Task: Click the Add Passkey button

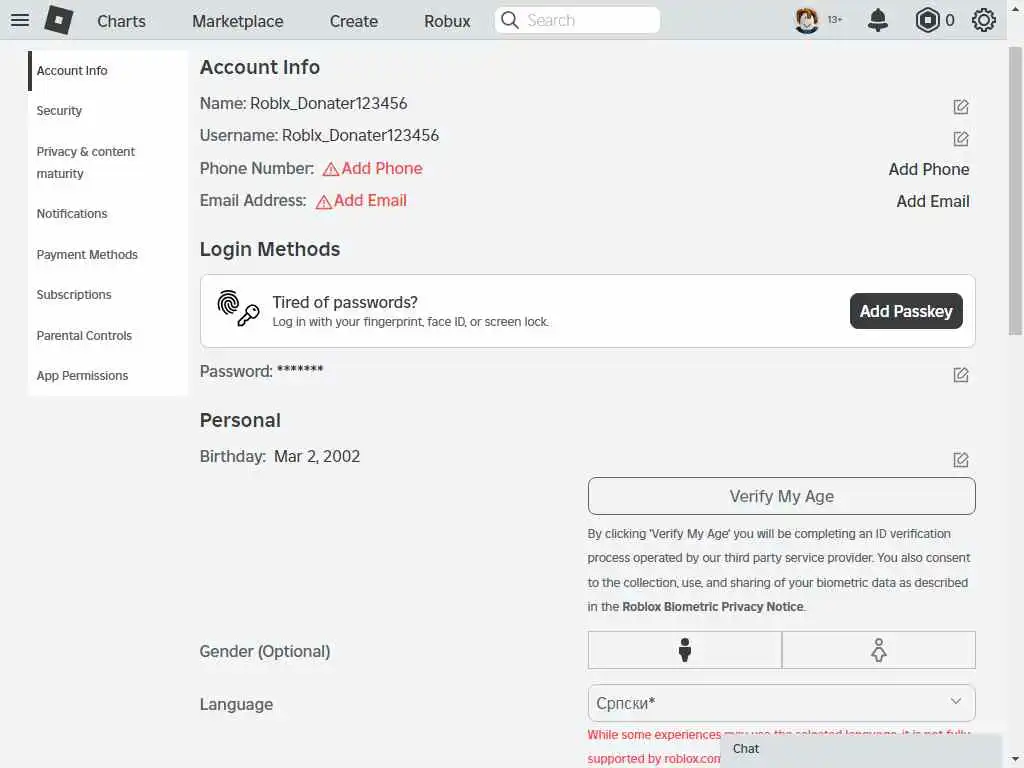Action: click(906, 311)
